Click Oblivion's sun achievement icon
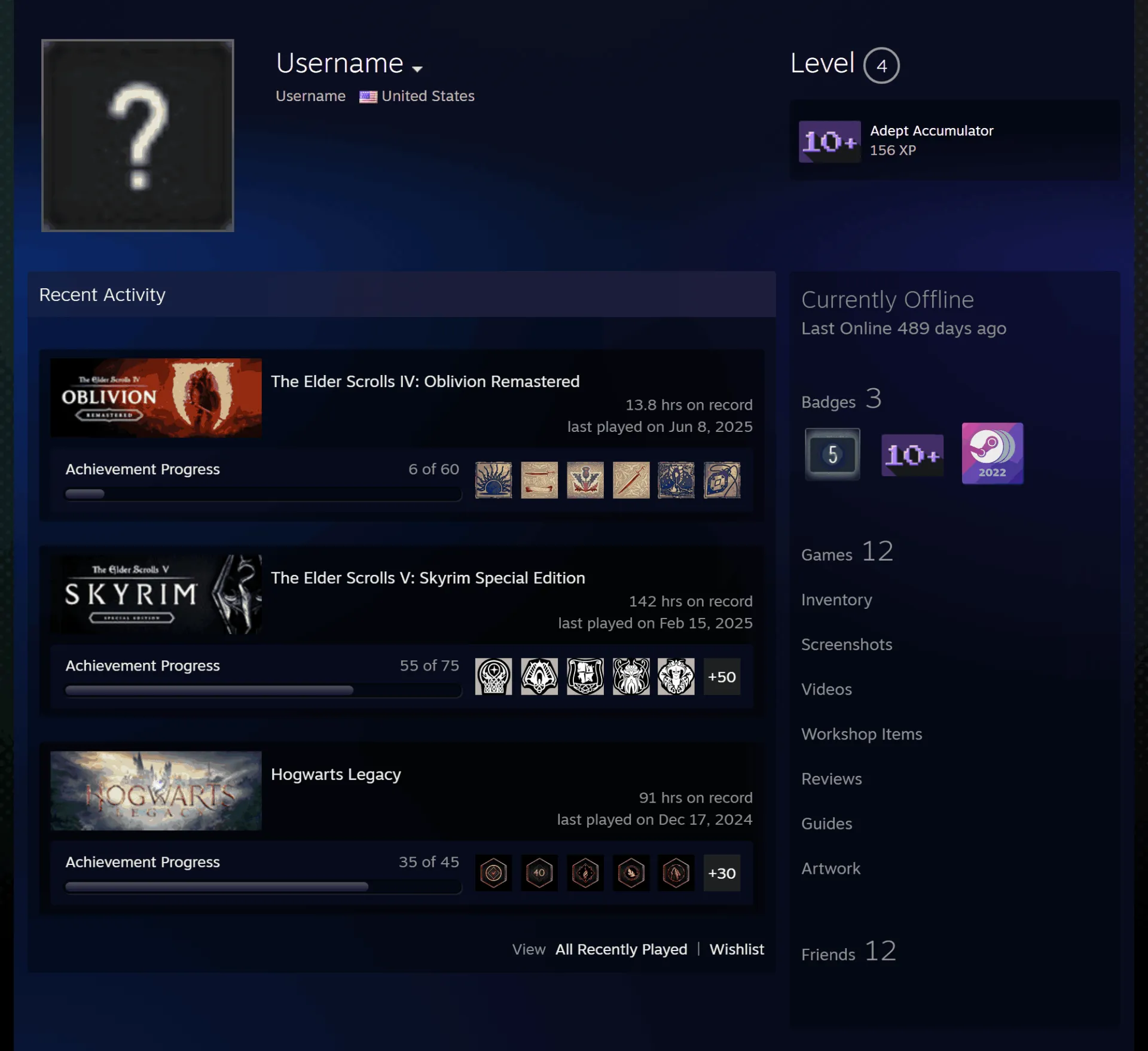1148x1051 pixels. (x=493, y=480)
